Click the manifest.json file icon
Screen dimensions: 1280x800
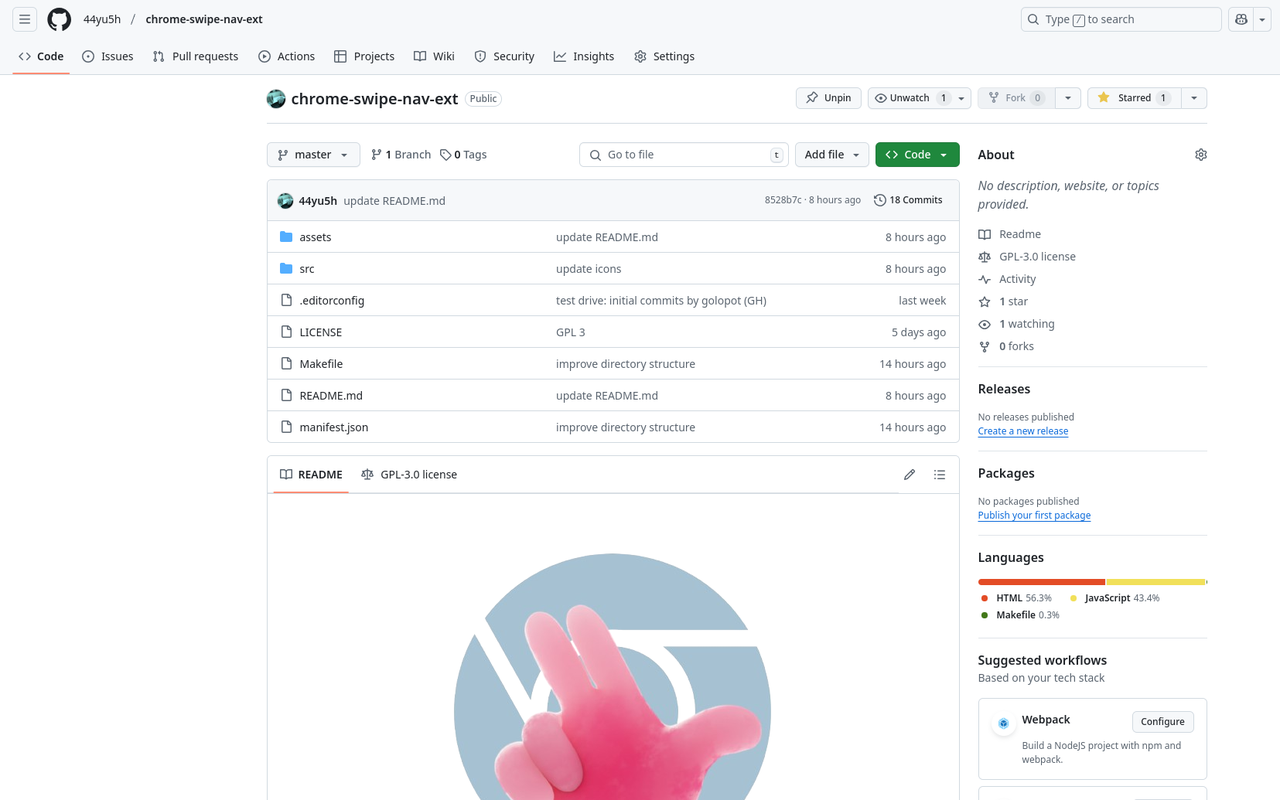pos(286,427)
